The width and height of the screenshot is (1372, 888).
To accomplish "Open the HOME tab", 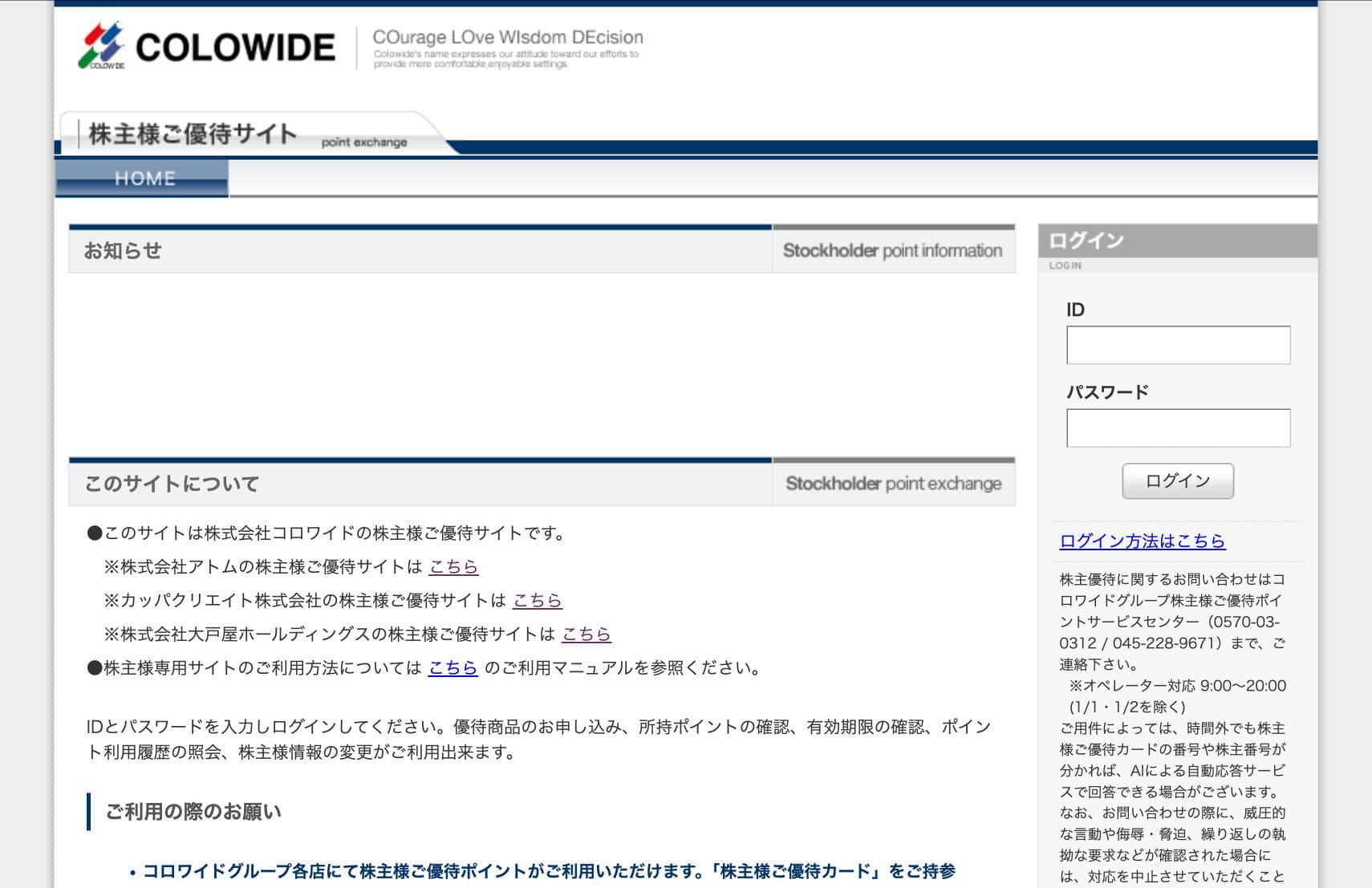I will [142, 178].
